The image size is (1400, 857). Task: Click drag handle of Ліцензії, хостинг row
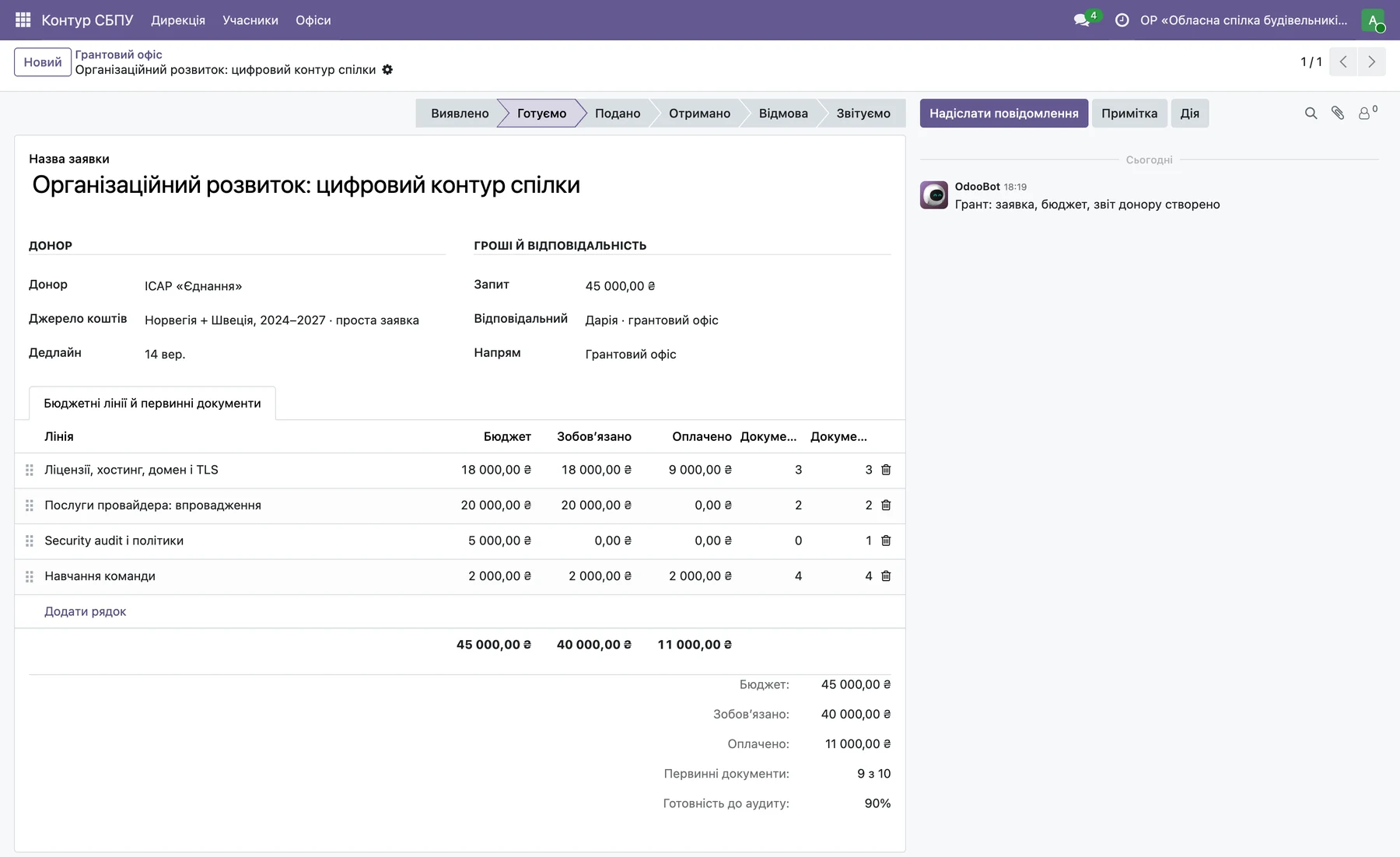(30, 470)
